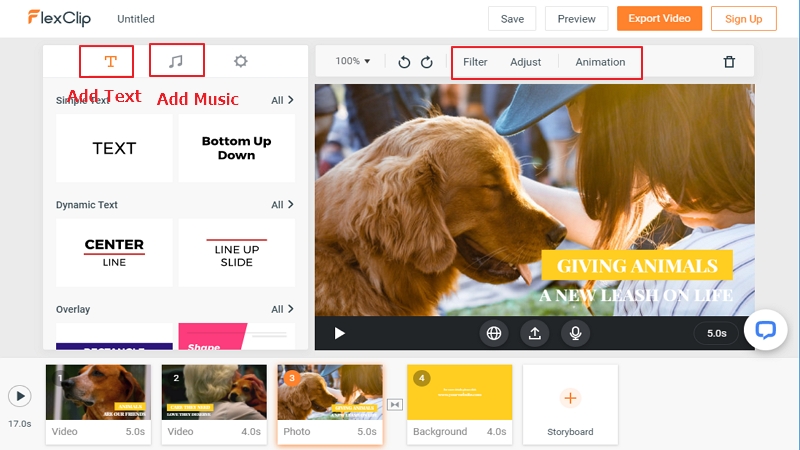Open the Music tab icon

click(176, 62)
